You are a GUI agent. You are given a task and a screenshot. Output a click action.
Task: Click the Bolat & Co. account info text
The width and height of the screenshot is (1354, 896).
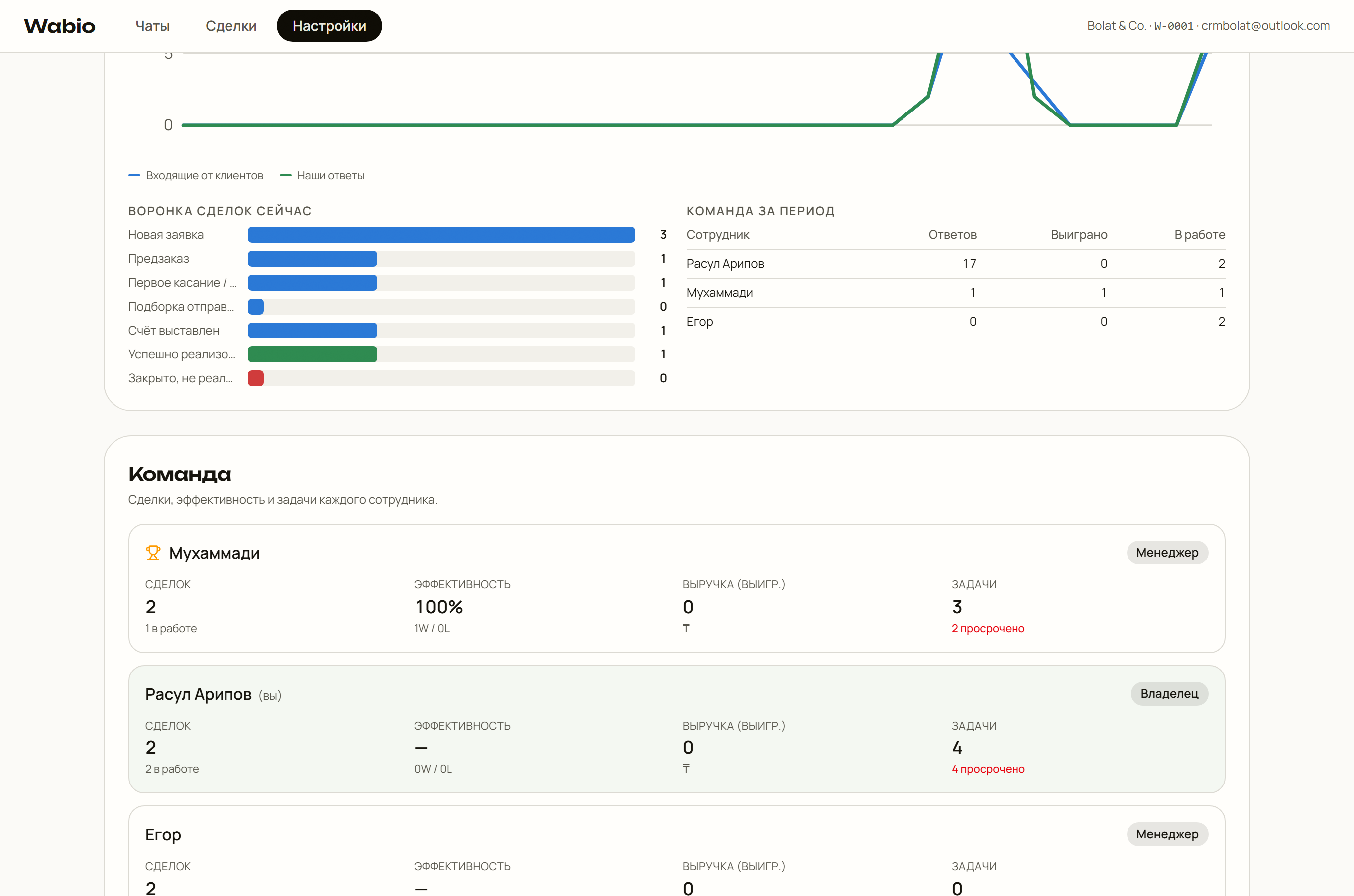[x=1208, y=26]
